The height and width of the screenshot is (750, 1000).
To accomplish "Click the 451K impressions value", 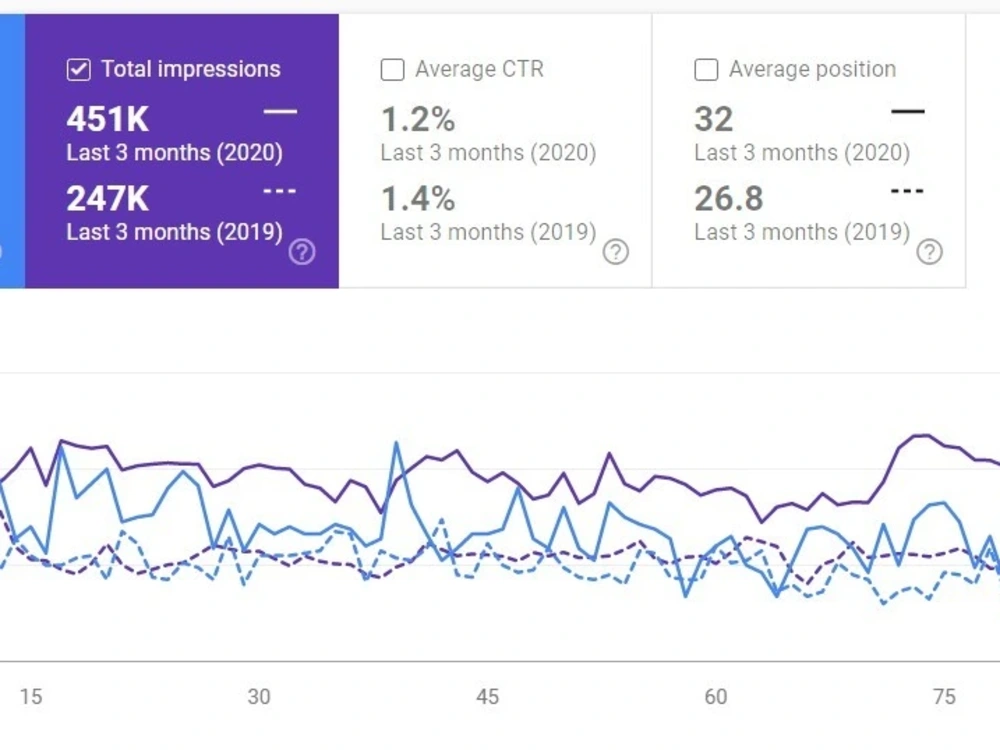I will [x=108, y=119].
